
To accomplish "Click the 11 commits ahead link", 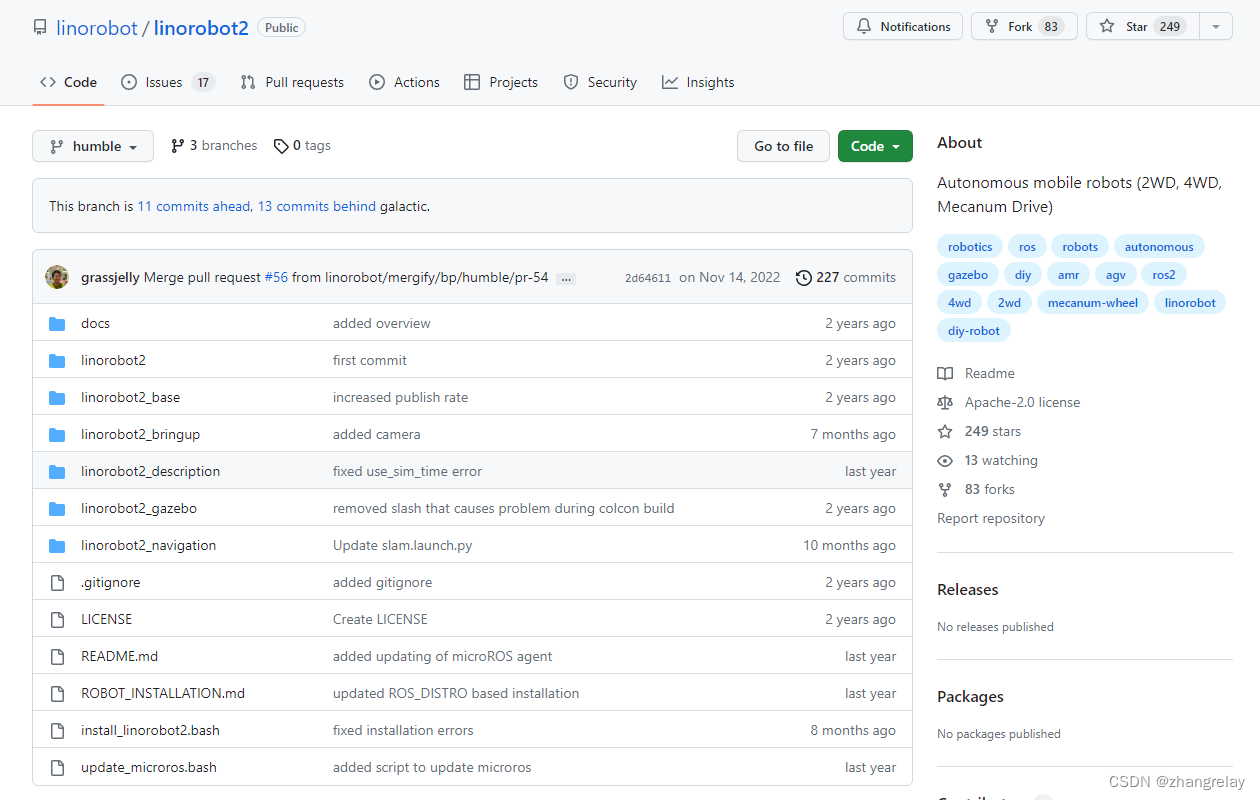I will 194,207.
